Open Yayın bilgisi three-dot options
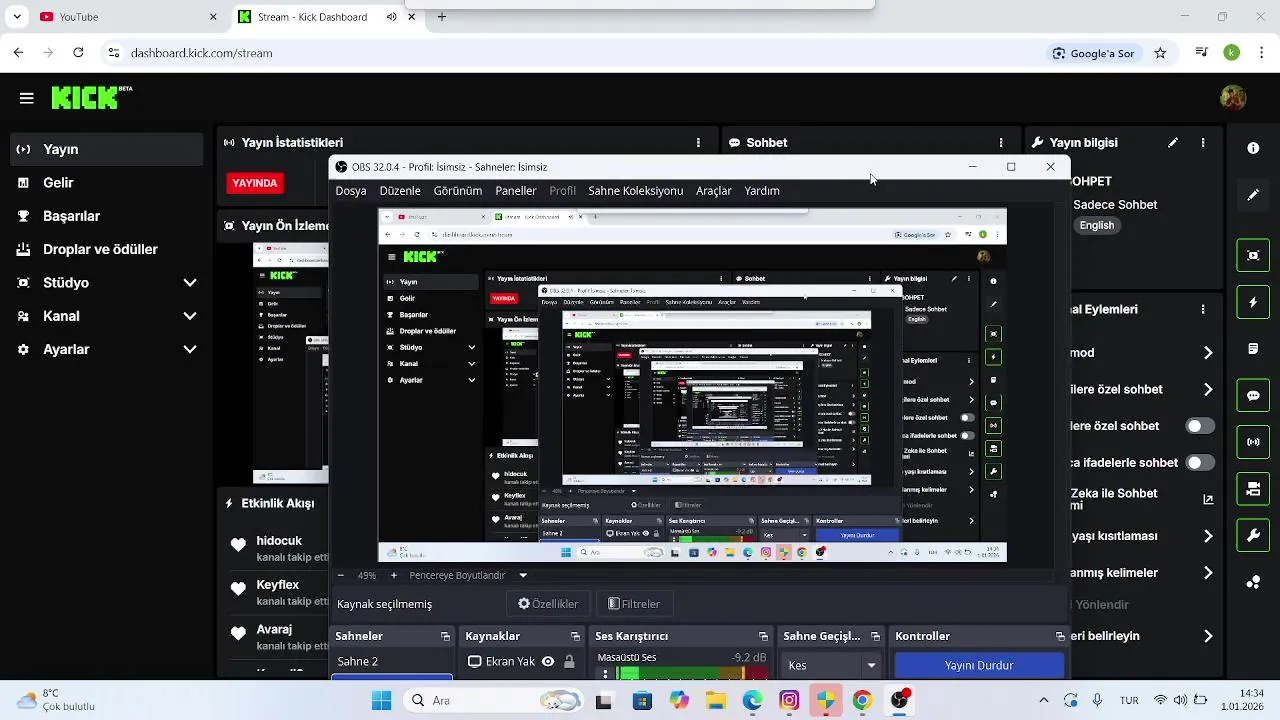1280x720 pixels. pos(1203,143)
